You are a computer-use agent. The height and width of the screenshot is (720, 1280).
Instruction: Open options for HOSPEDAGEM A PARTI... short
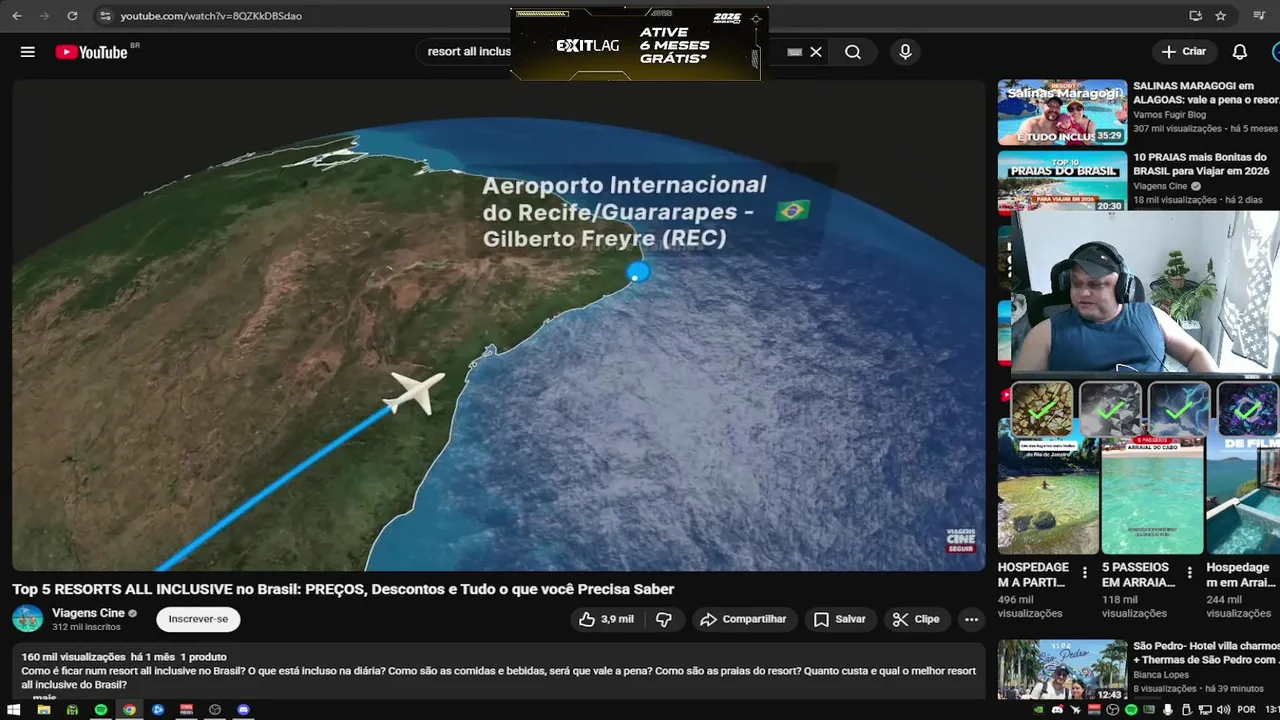tap(1085, 573)
